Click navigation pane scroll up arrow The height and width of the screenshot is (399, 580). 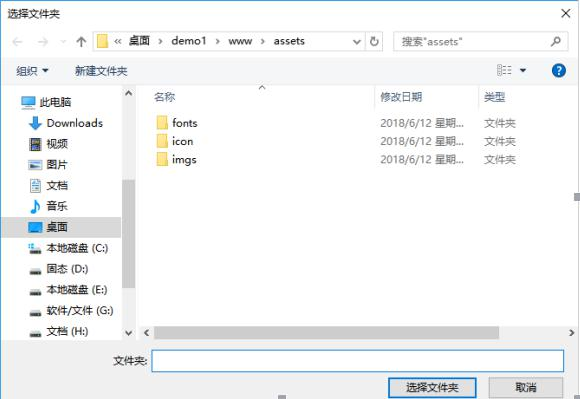click(x=128, y=93)
